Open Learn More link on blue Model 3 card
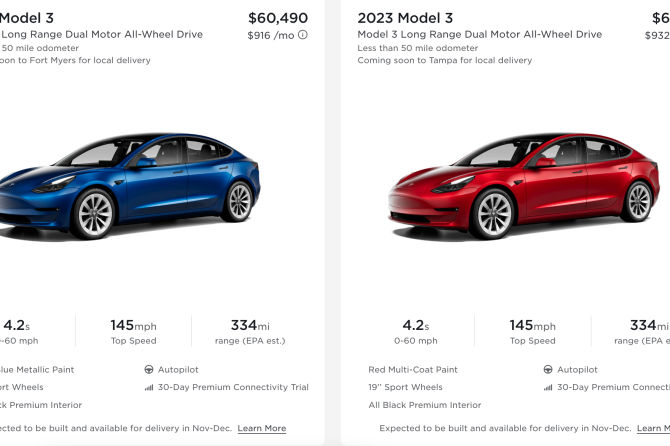 pos(261,428)
